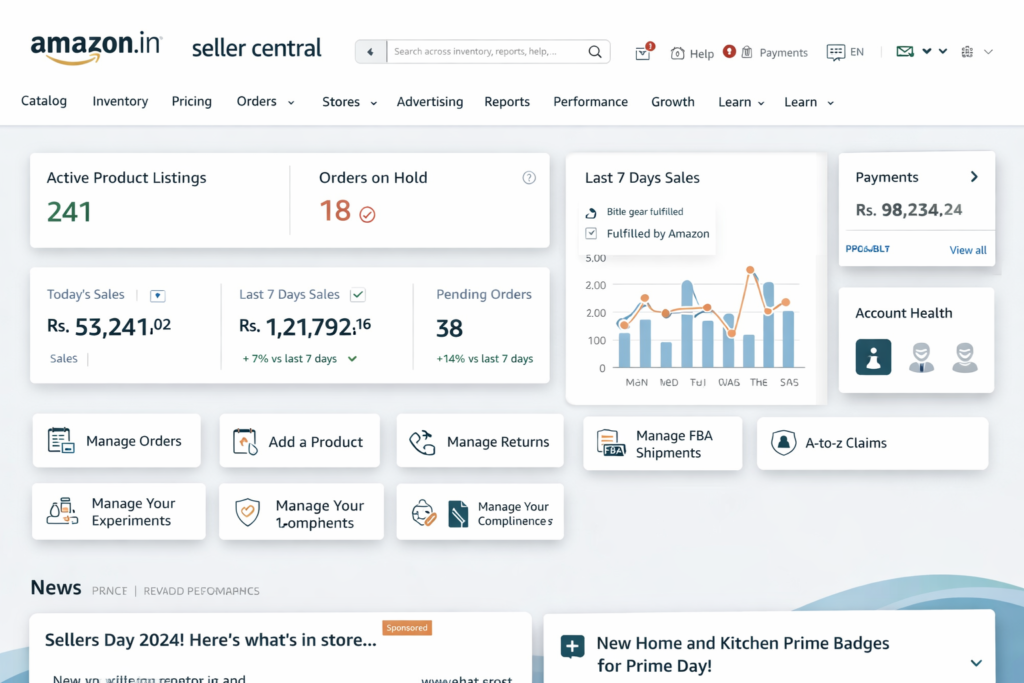Click the Pending Orders value 38

coord(449,328)
